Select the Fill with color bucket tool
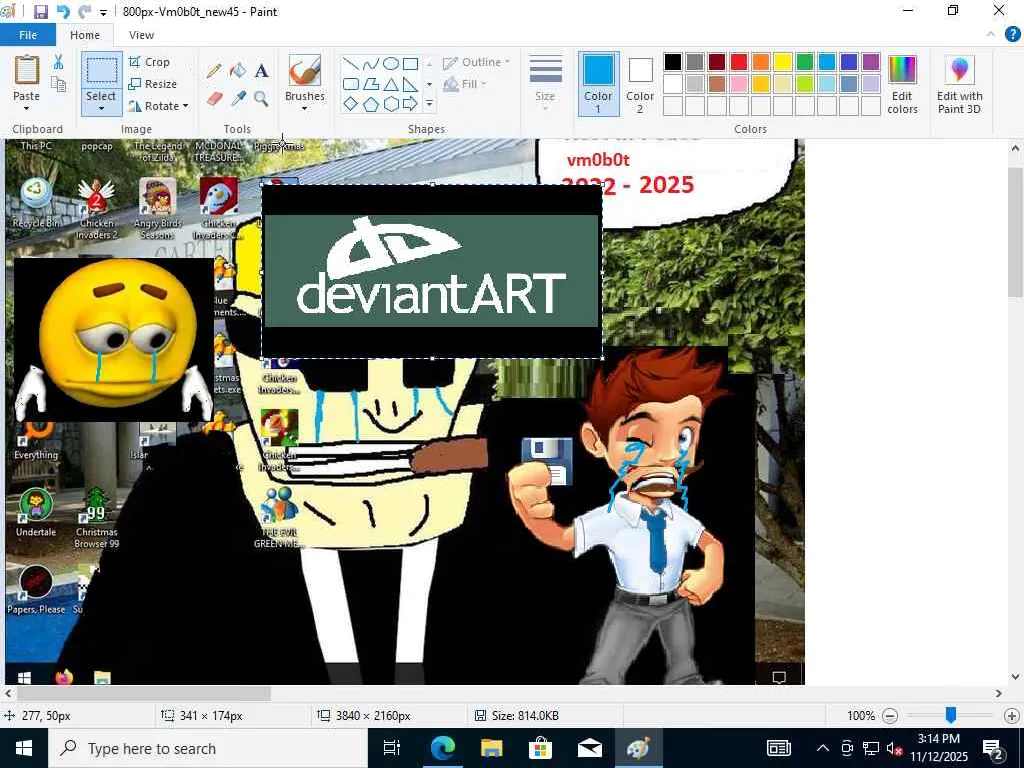Viewport: 1024px width, 768px height. (238, 70)
